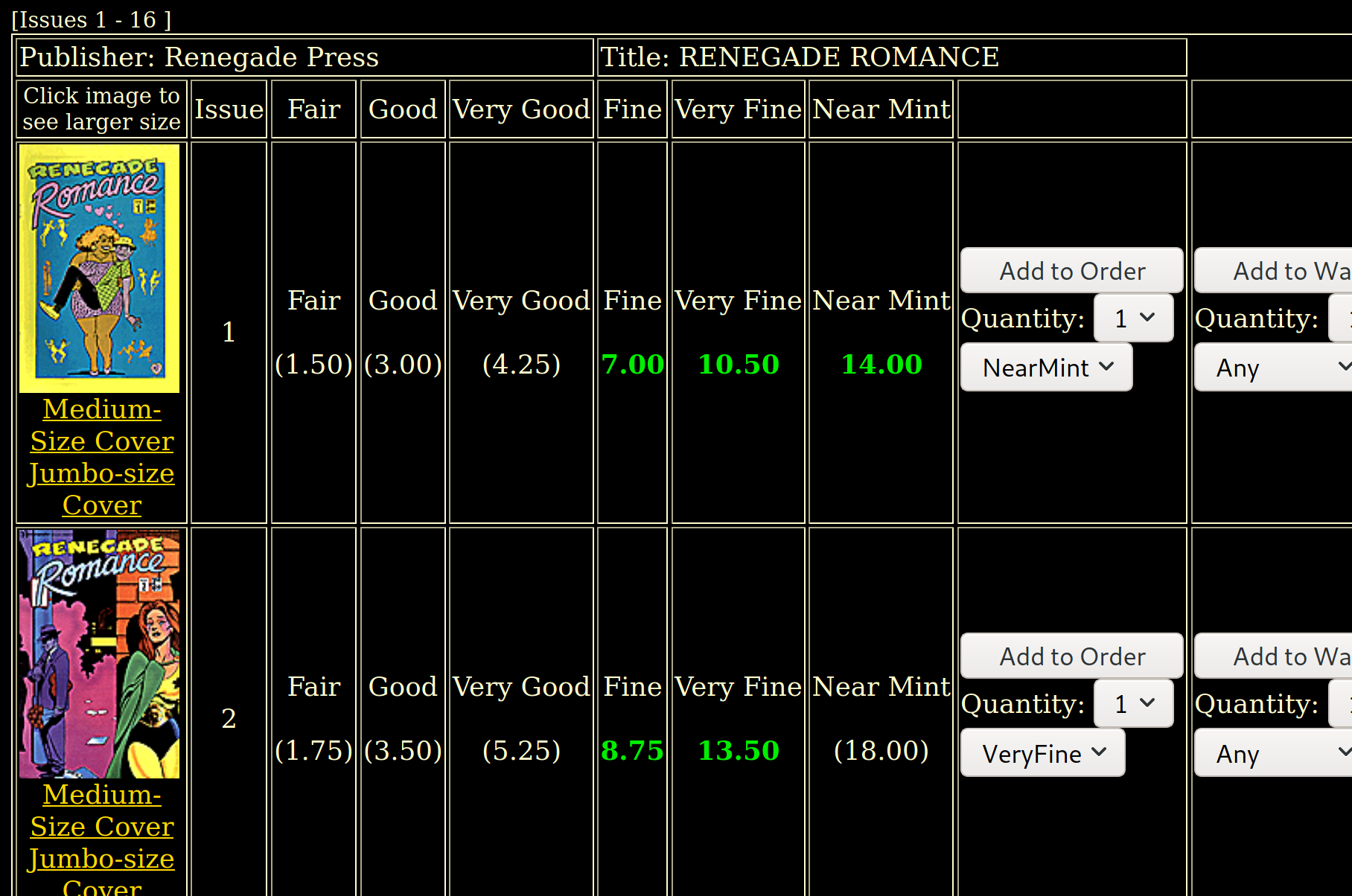This screenshot has height=896, width=1352.
Task: Select the (3.50) Good price
Action: 403,750
